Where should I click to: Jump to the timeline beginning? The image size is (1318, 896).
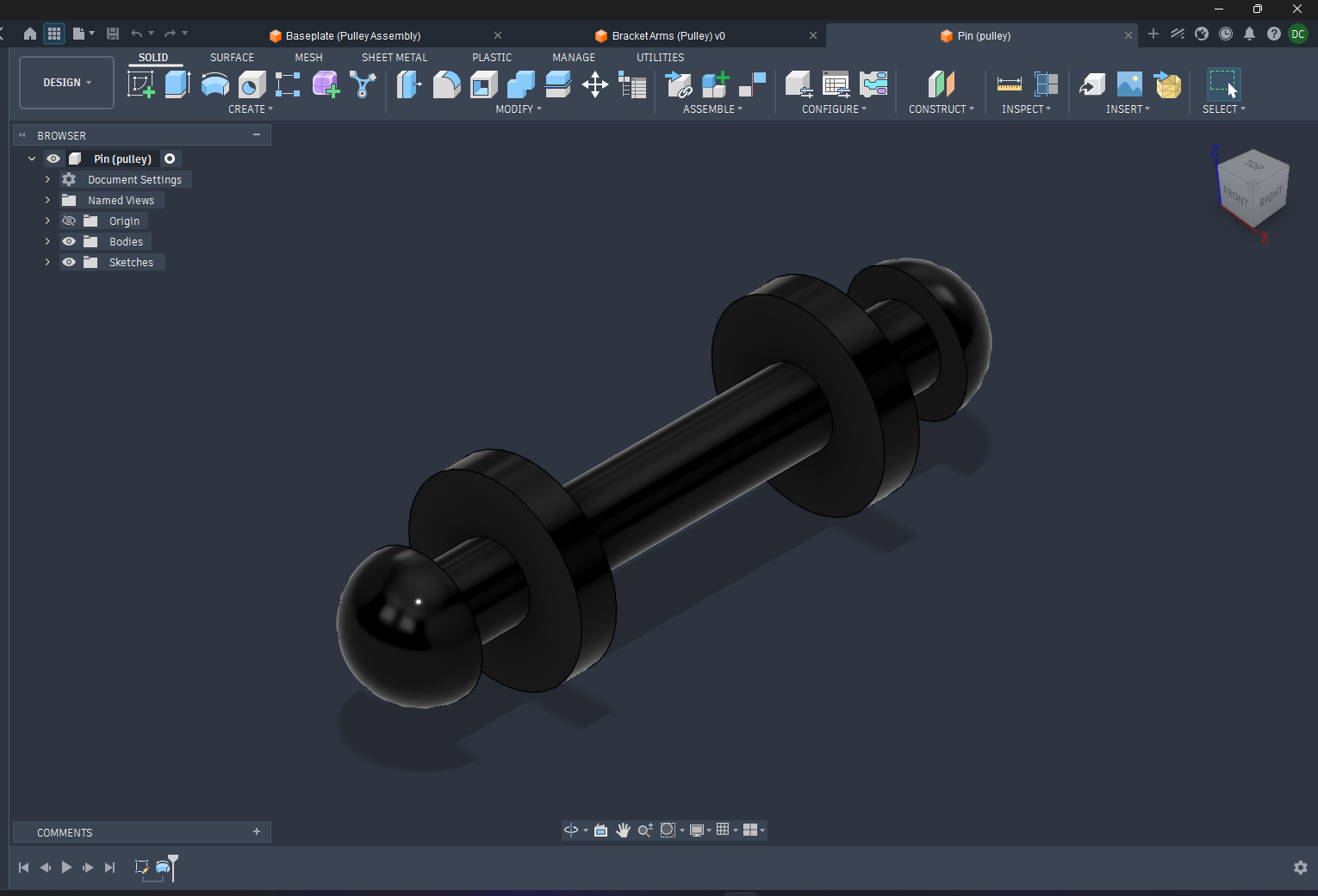pyautogui.click(x=23, y=868)
